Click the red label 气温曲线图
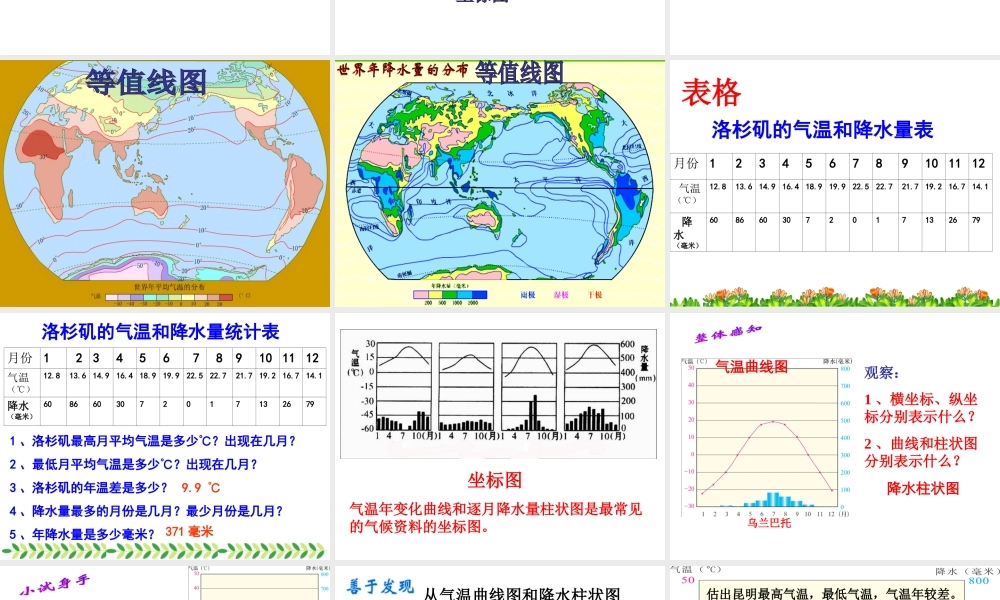This screenshot has height=600, width=1000. (x=751, y=367)
